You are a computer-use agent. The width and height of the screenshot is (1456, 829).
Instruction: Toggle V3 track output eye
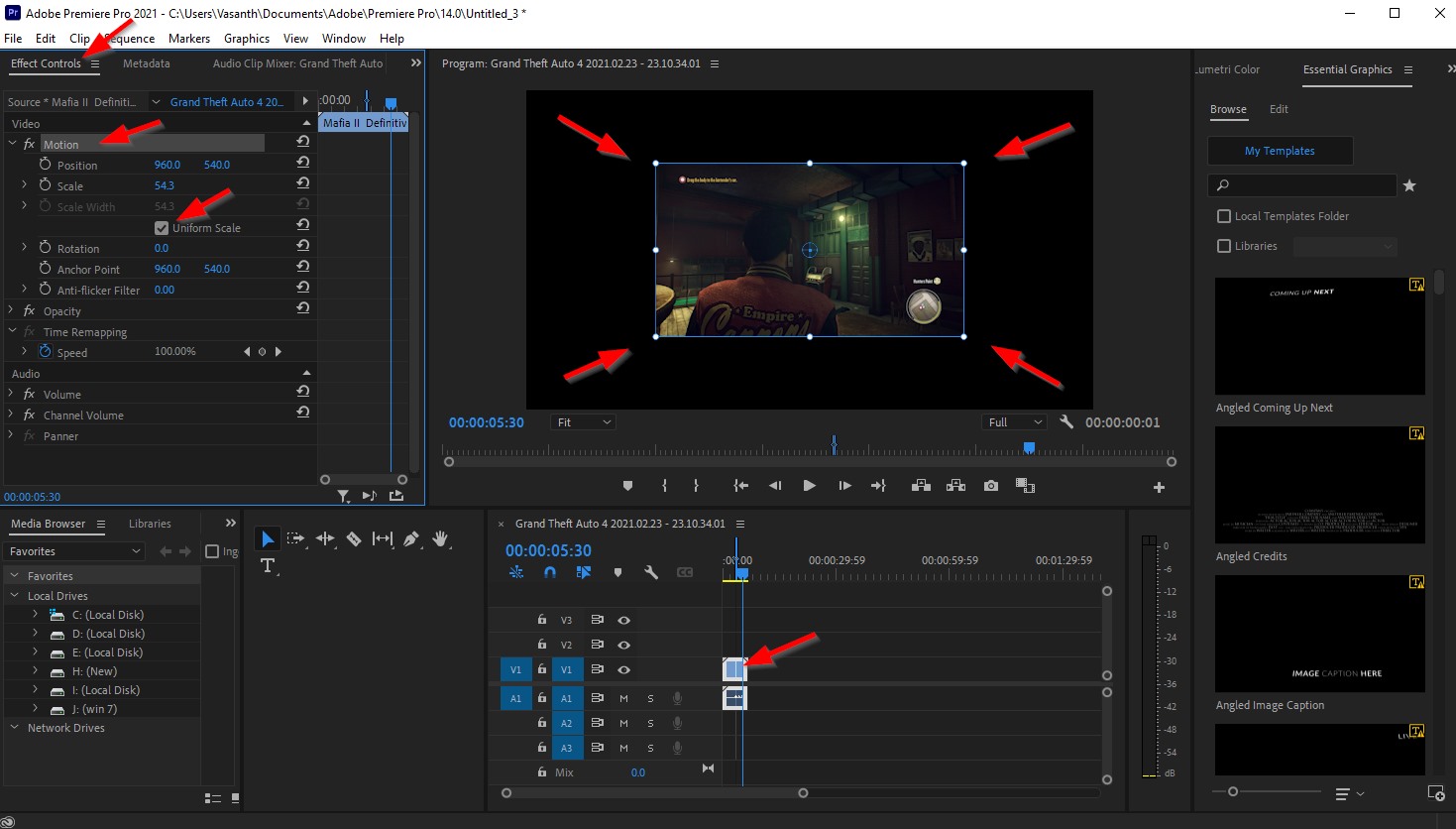(x=624, y=620)
